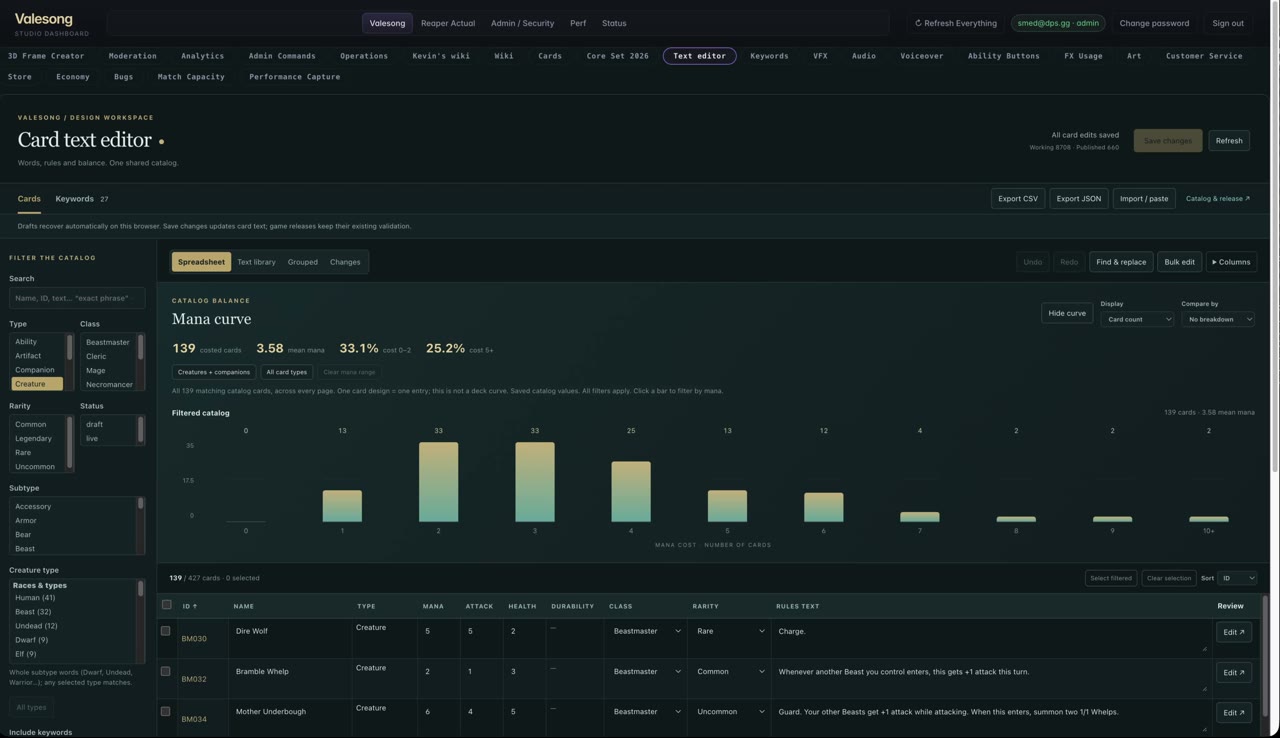This screenshot has width=1280, height=738.
Task: Open Dire Wolf rarity dropdown
Action: 730,631
